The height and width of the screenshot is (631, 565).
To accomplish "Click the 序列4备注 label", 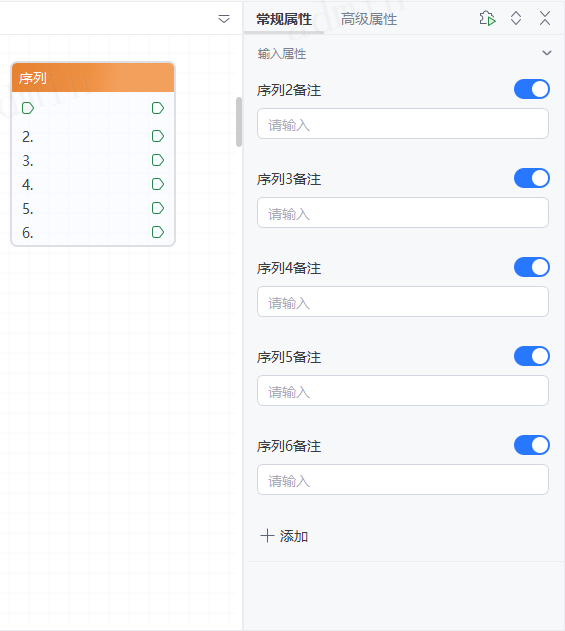I will (289, 268).
